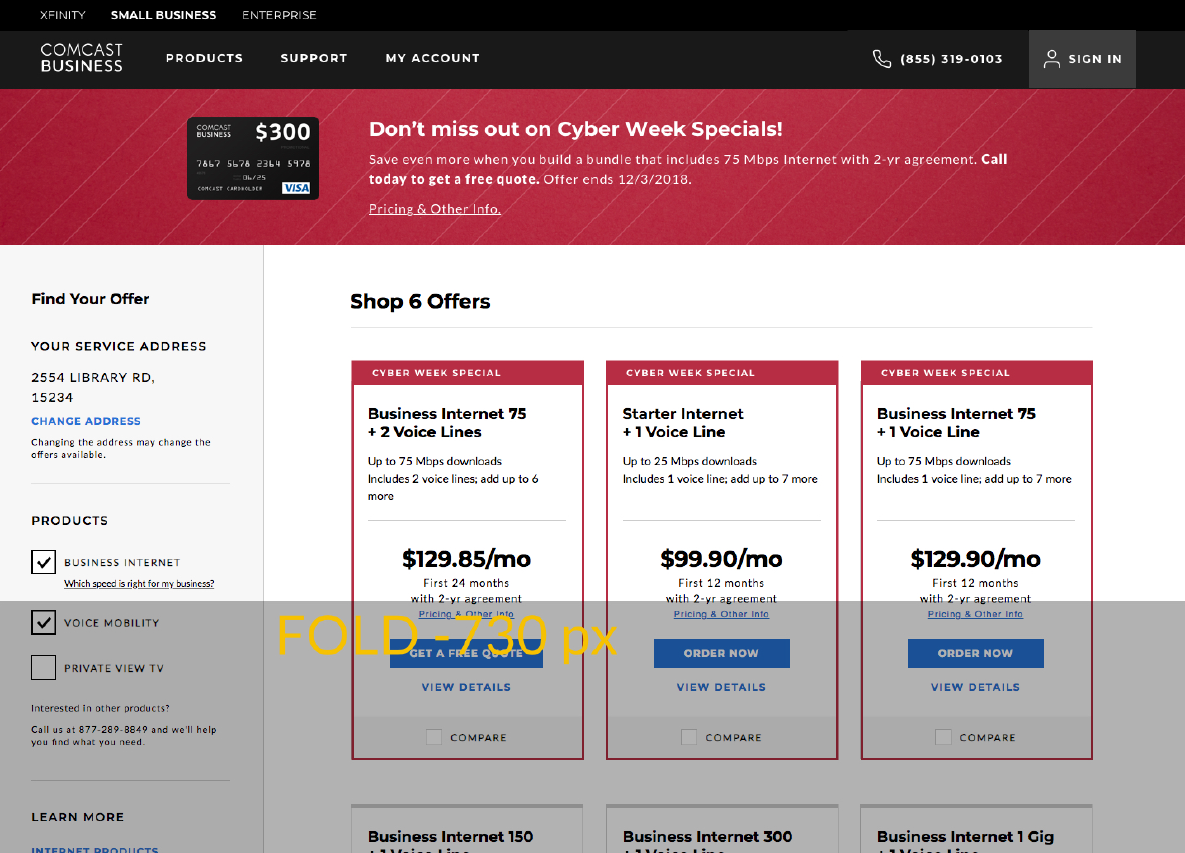
Task: Open Pricing & Other Info under $129.90/mo
Action: click(x=975, y=614)
